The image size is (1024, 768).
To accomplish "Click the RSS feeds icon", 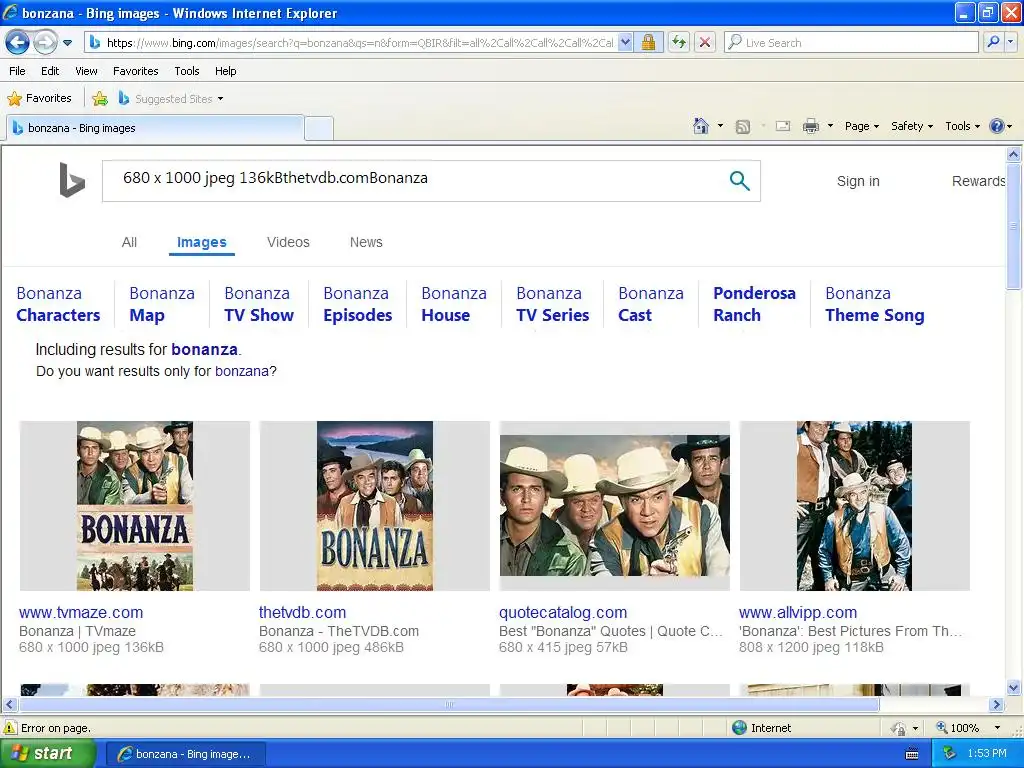I will 743,127.
